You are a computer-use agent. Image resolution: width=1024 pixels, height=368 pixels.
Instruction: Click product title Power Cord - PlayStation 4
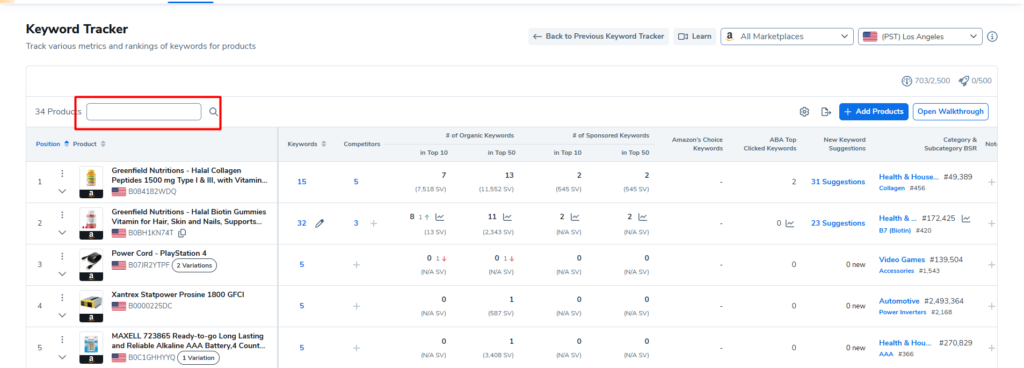(x=159, y=253)
